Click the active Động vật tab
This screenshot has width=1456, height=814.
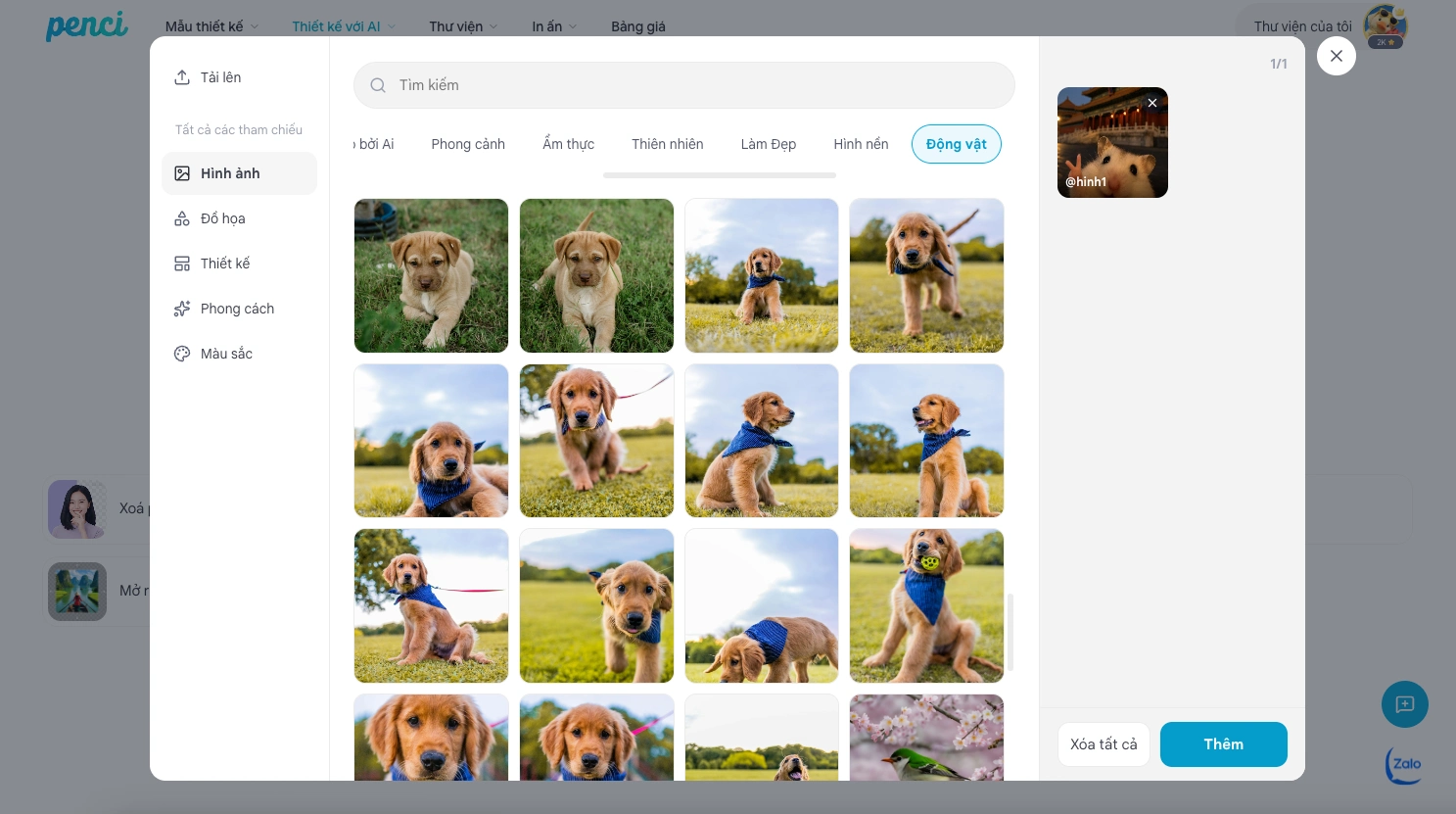pyautogui.click(x=957, y=144)
